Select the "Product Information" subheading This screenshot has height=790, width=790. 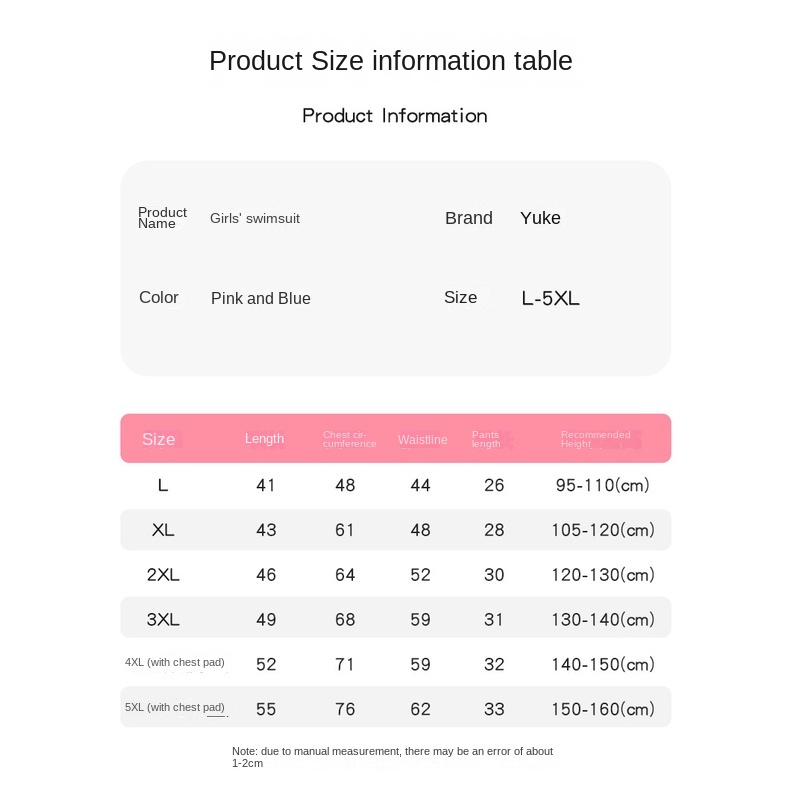[x=394, y=116]
